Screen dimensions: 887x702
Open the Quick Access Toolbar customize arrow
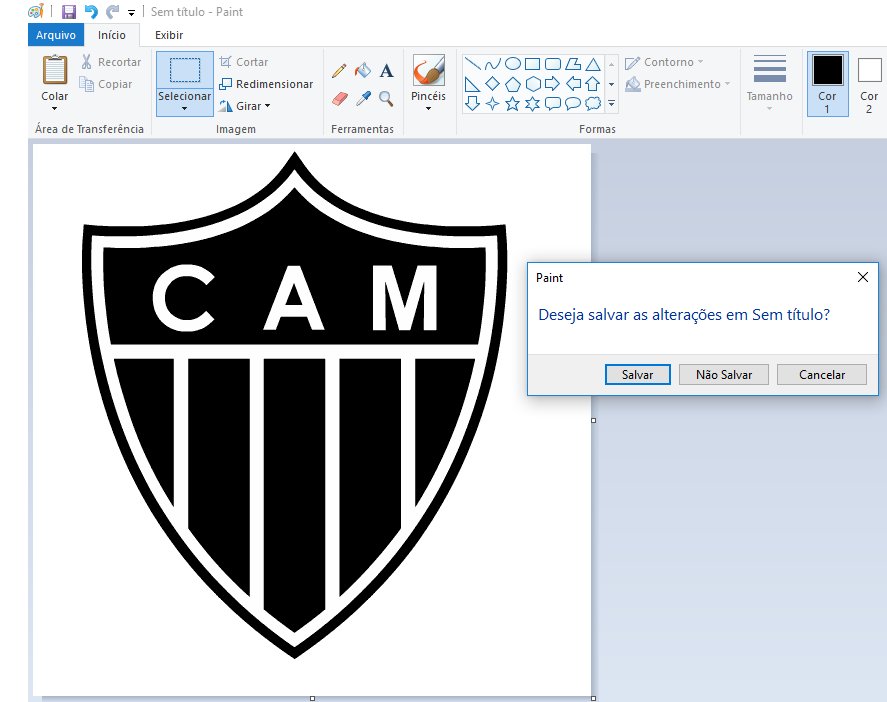[131, 12]
